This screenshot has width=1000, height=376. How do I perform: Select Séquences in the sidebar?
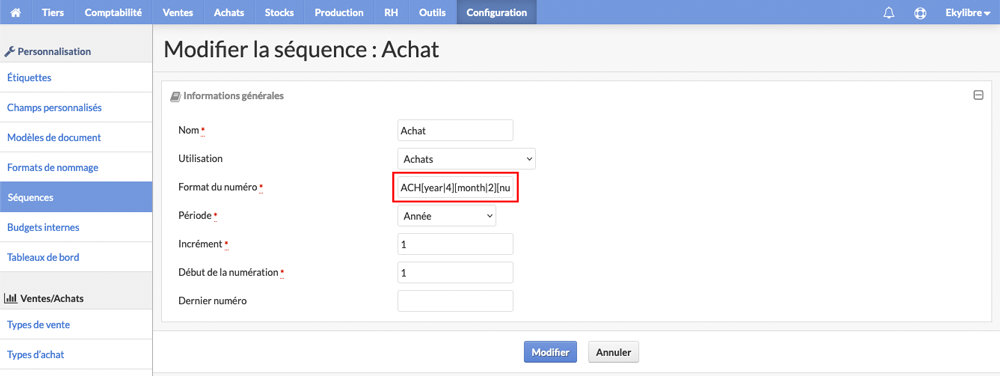76,198
